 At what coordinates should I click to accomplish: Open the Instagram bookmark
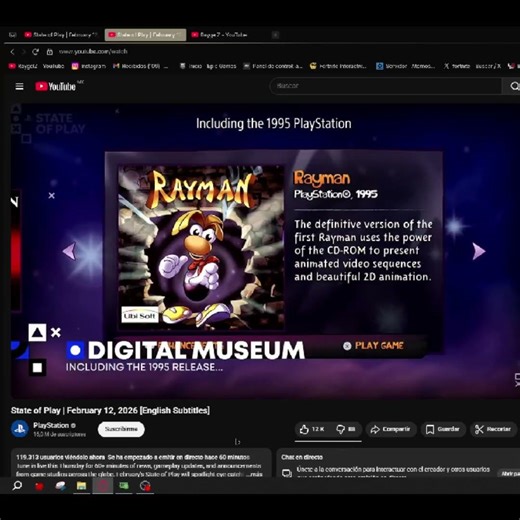tap(89, 66)
